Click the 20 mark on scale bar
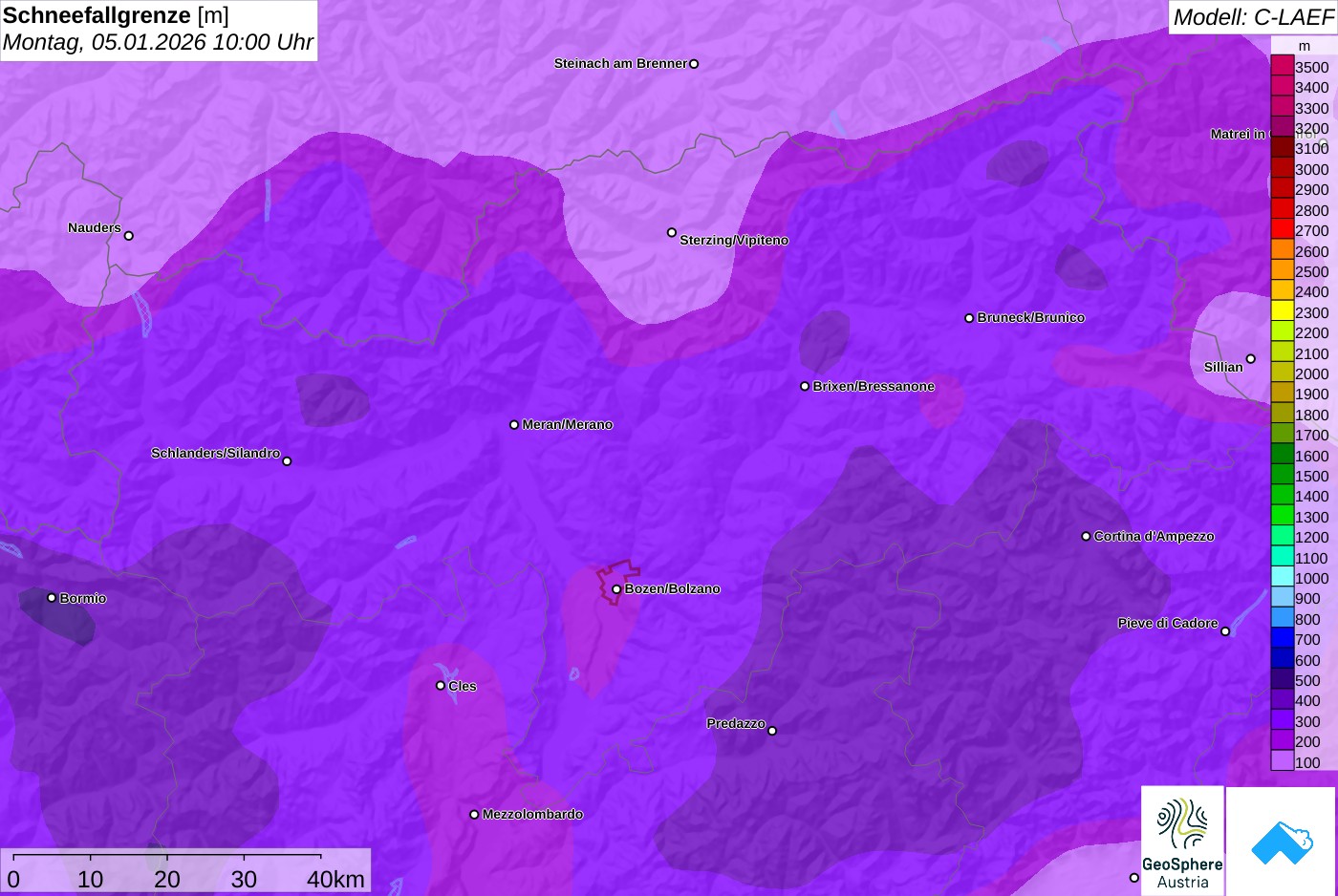This screenshot has width=1338, height=896. point(167,879)
